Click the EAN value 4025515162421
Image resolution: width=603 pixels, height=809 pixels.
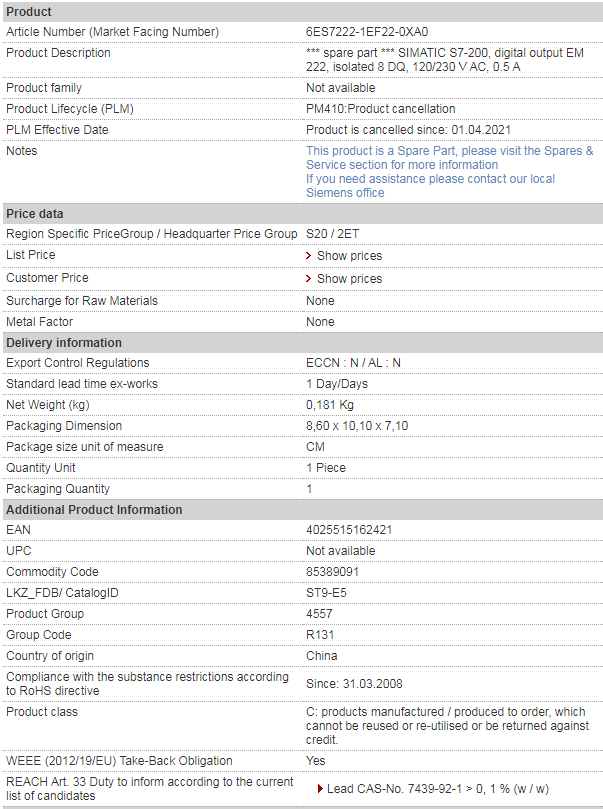pyautogui.click(x=349, y=530)
